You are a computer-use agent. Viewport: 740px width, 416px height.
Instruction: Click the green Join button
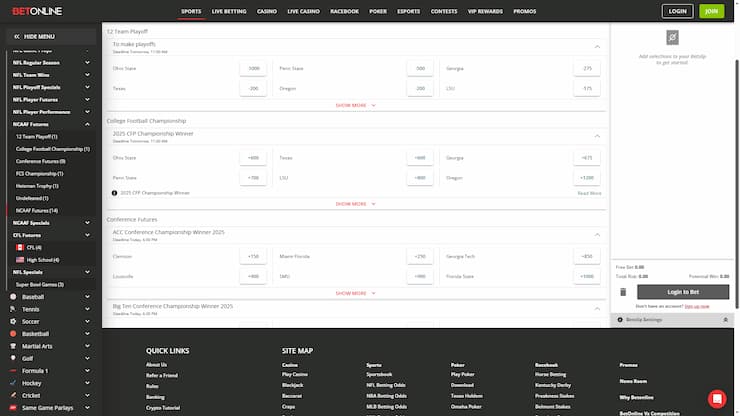[711, 11]
